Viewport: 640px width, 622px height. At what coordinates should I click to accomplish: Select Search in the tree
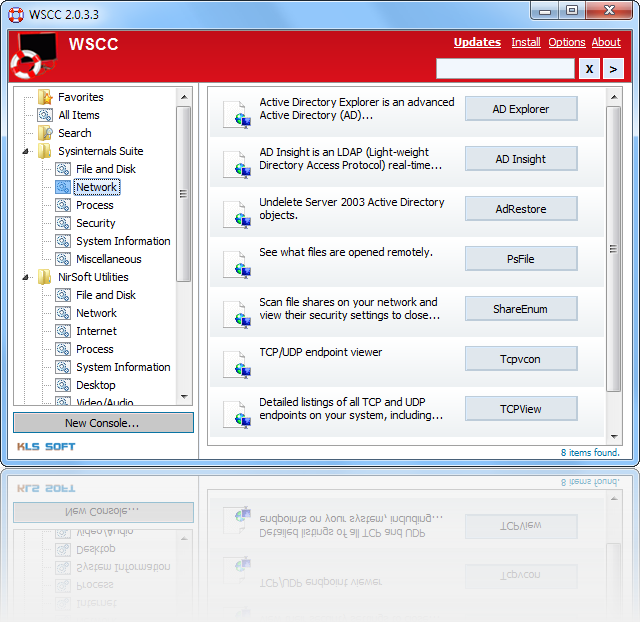coord(75,133)
